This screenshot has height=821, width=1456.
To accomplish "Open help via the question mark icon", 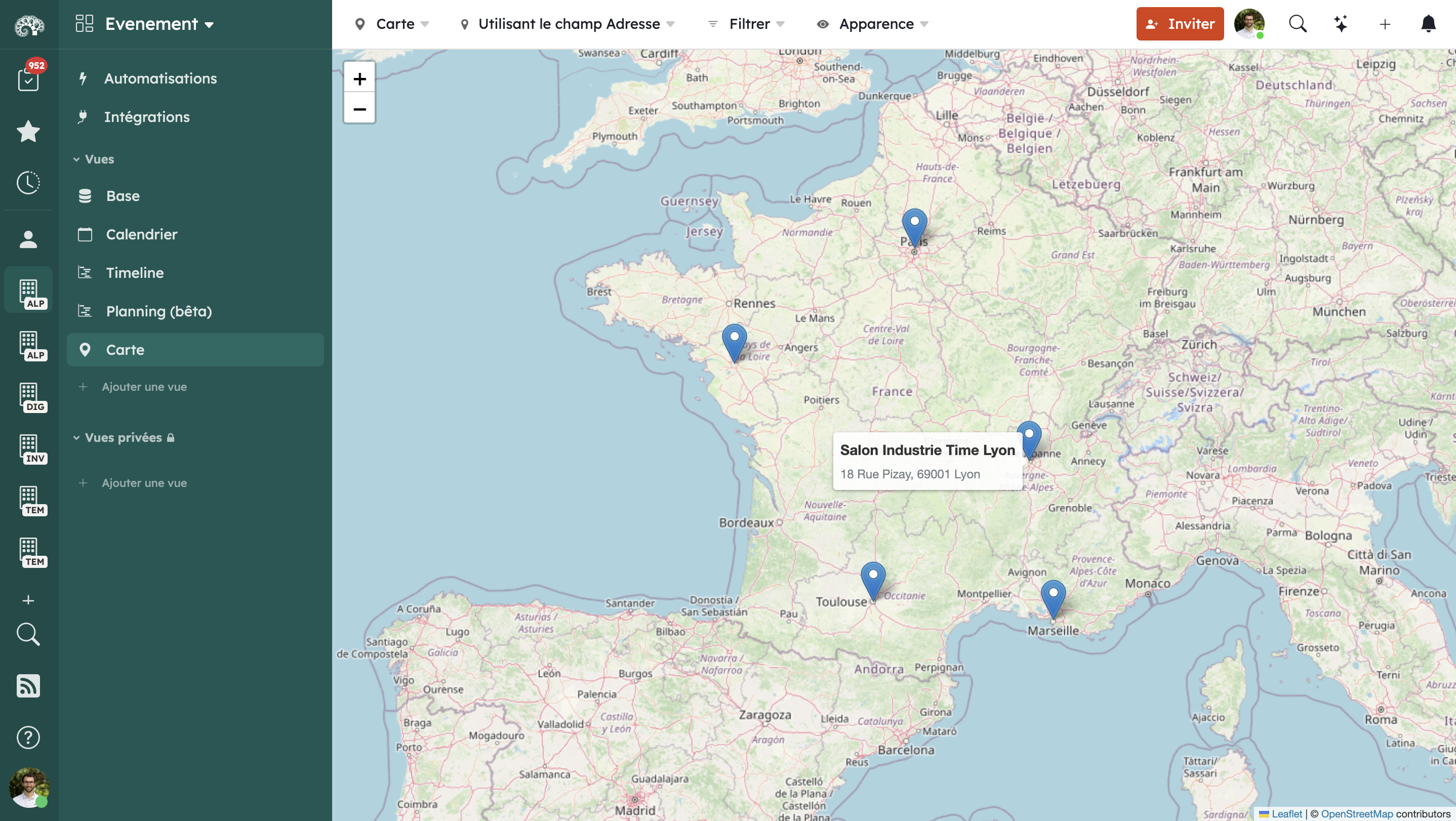I will (28, 737).
